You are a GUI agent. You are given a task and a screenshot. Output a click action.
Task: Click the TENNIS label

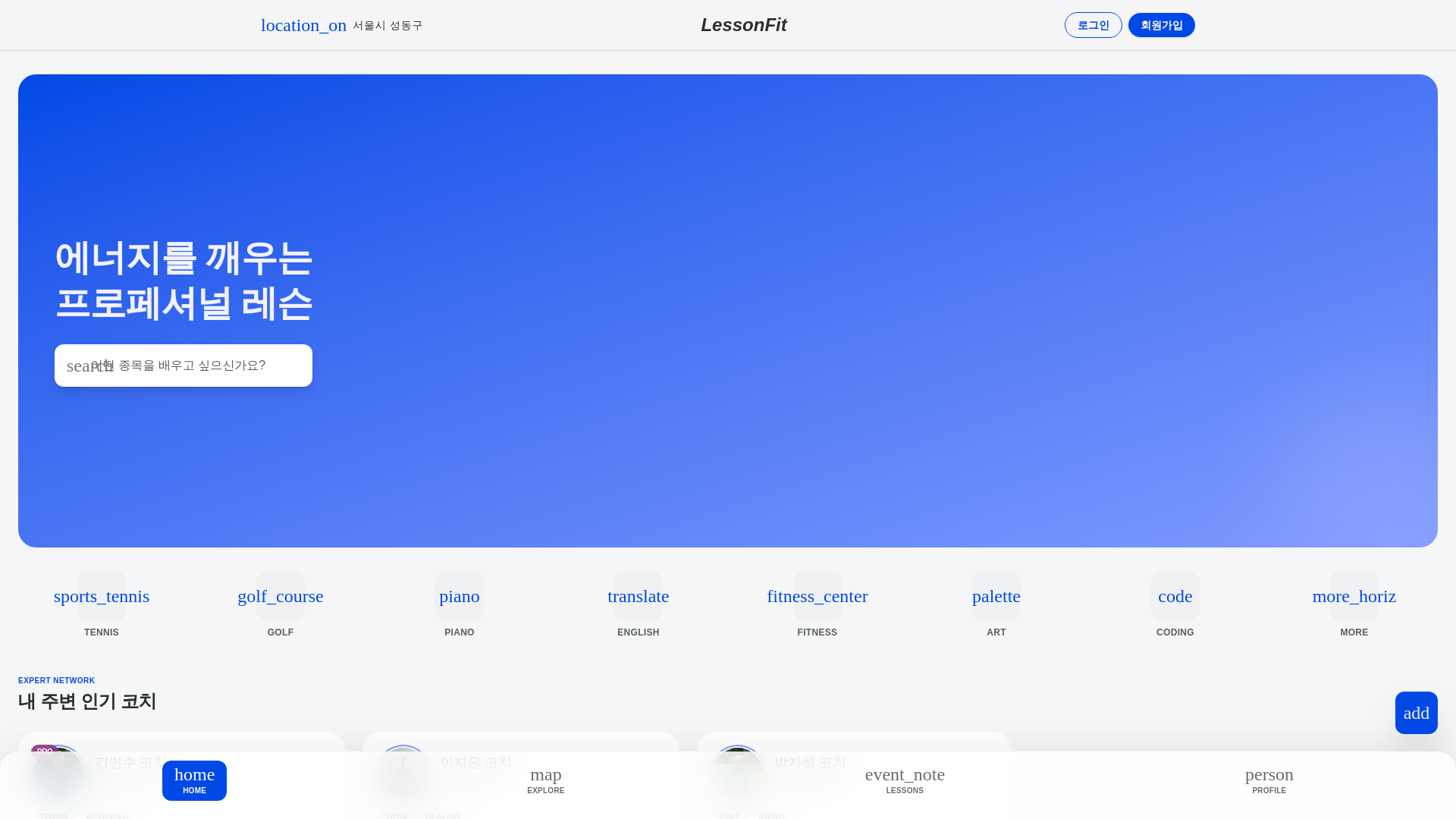click(x=102, y=632)
